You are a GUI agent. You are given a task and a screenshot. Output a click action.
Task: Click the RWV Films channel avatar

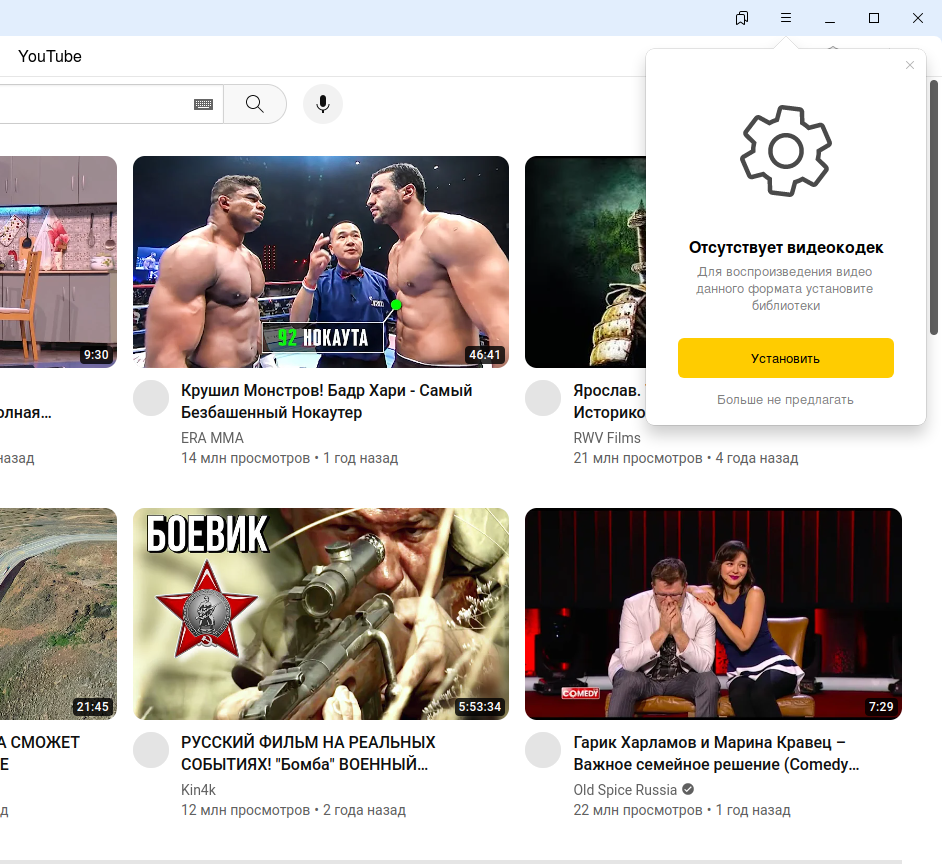pos(543,398)
